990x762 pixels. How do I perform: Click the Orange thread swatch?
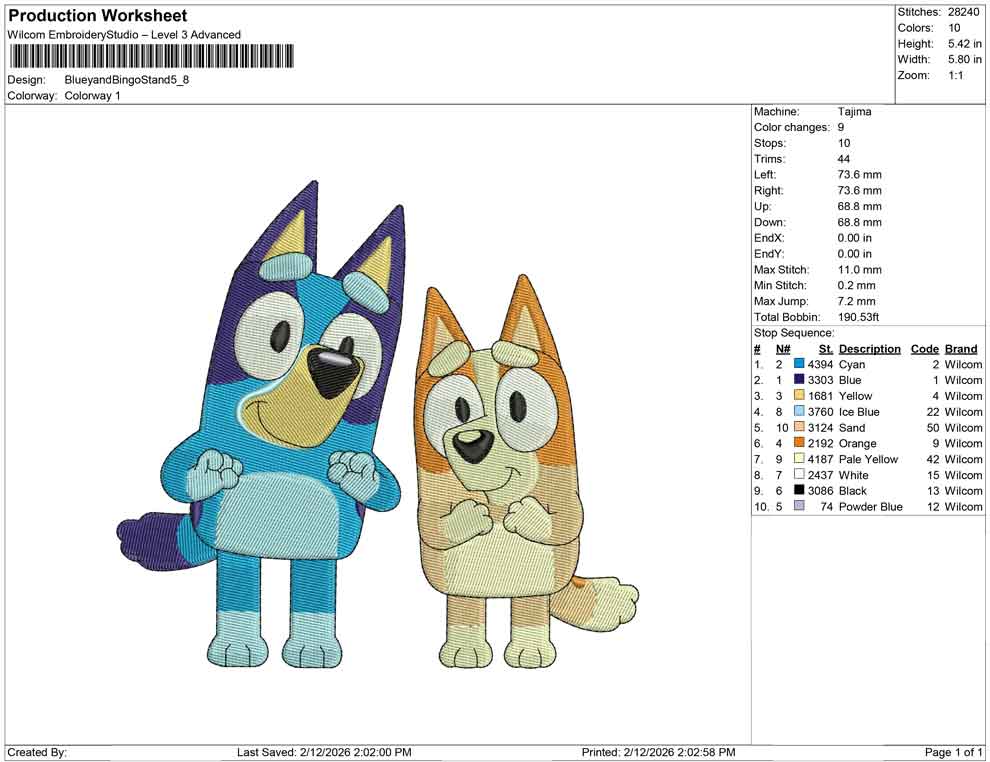pos(797,443)
